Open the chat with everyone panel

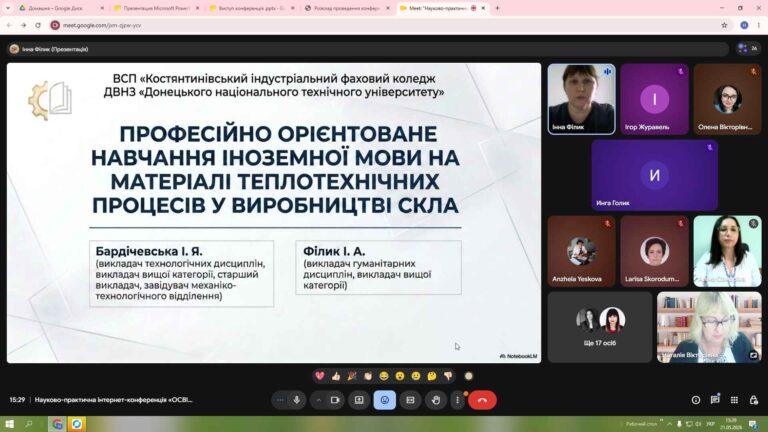click(715, 400)
